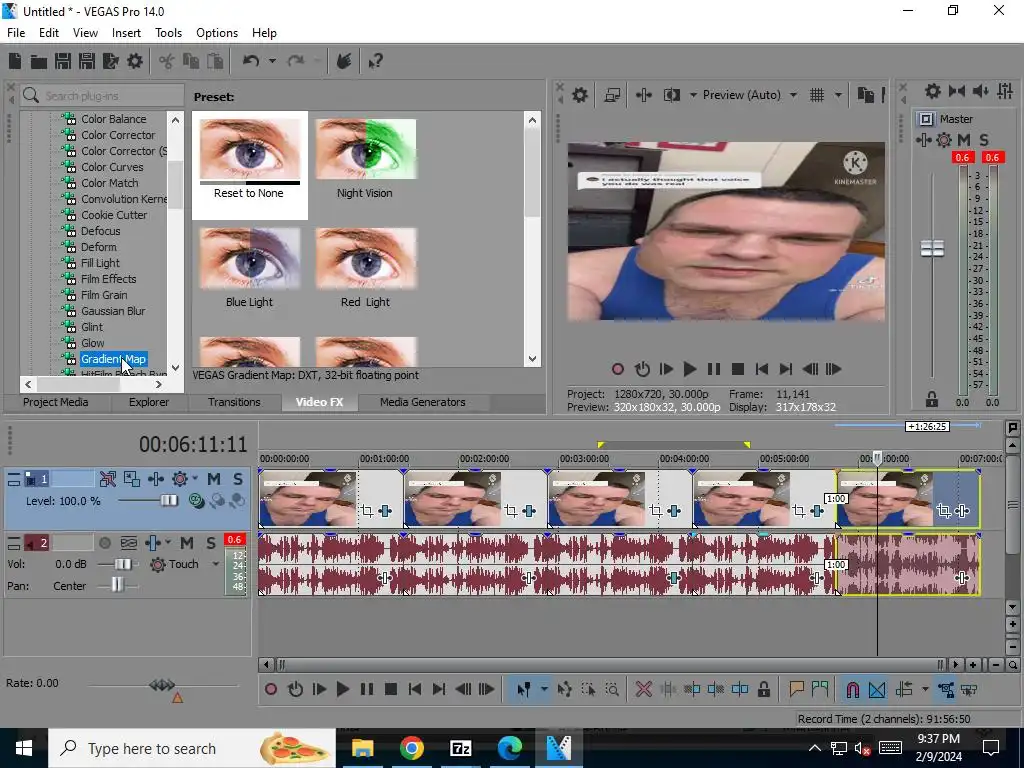
Task: Open the undo history dropdown arrow
Action: coord(272,61)
